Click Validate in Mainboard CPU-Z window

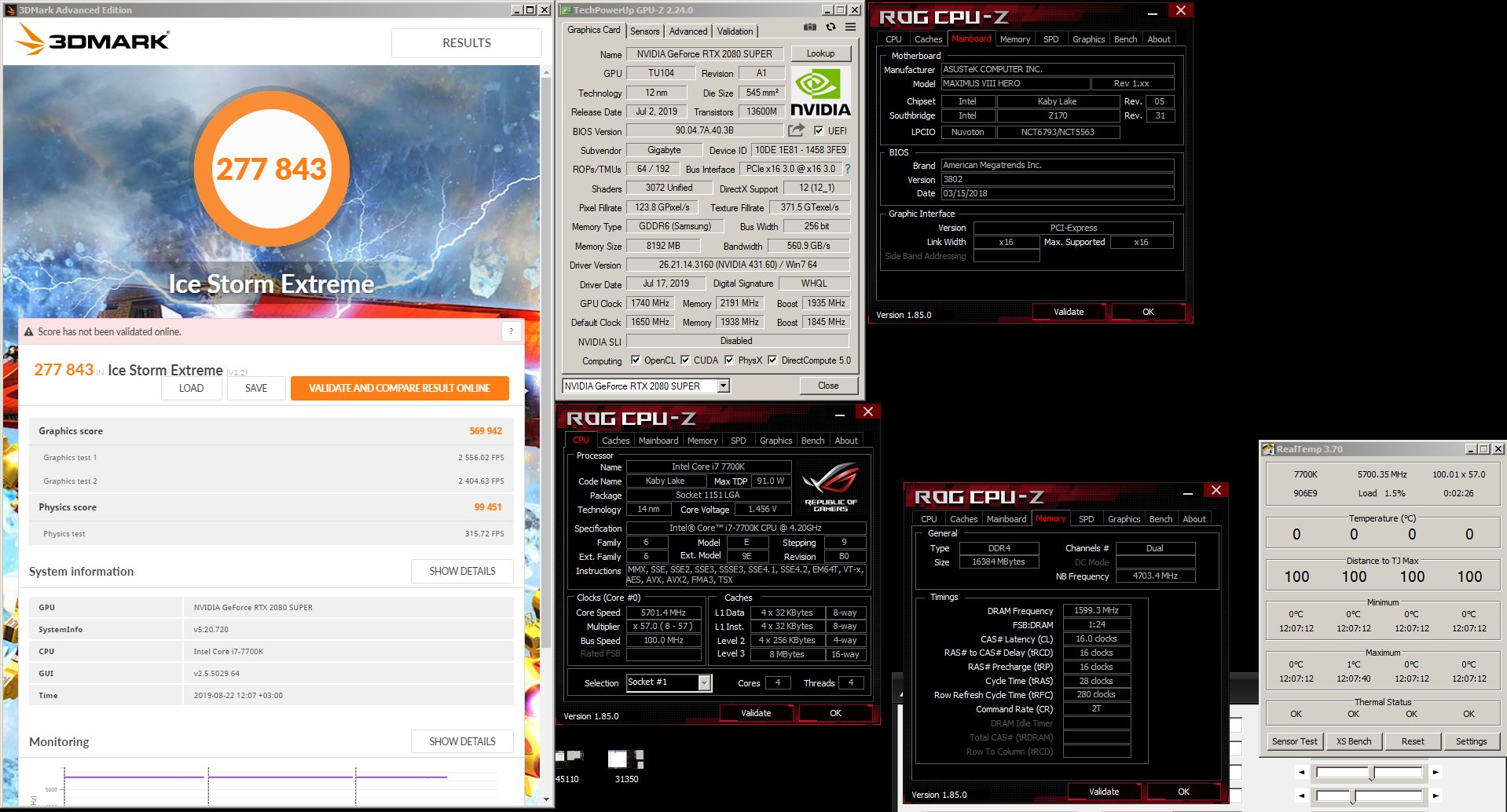click(1068, 312)
